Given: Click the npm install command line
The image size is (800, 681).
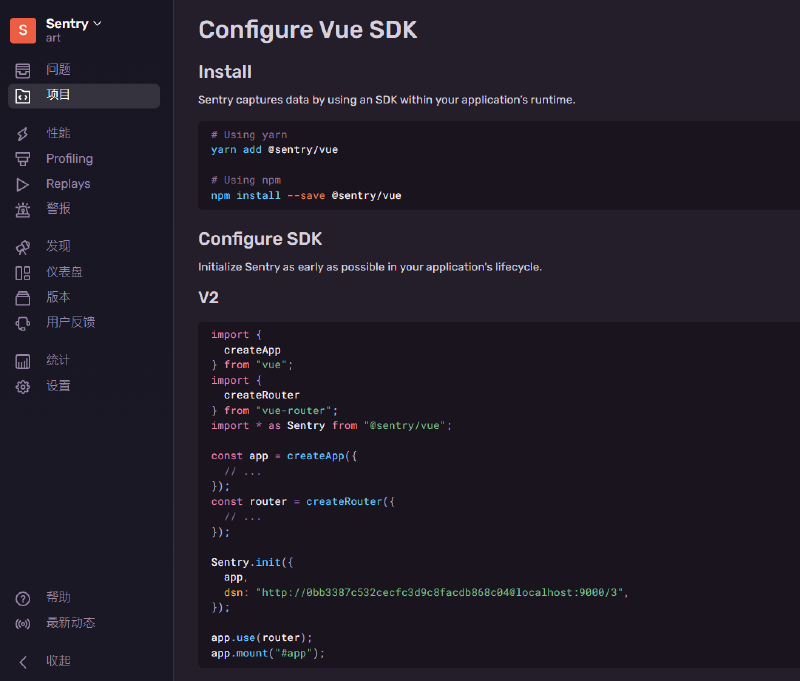Looking at the screenshot, I should (306, 196).
